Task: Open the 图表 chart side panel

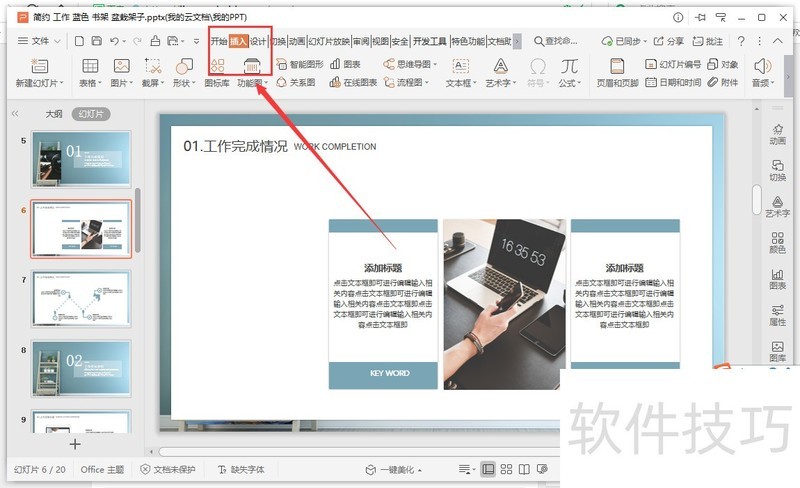Action: (x=777, y=279)
